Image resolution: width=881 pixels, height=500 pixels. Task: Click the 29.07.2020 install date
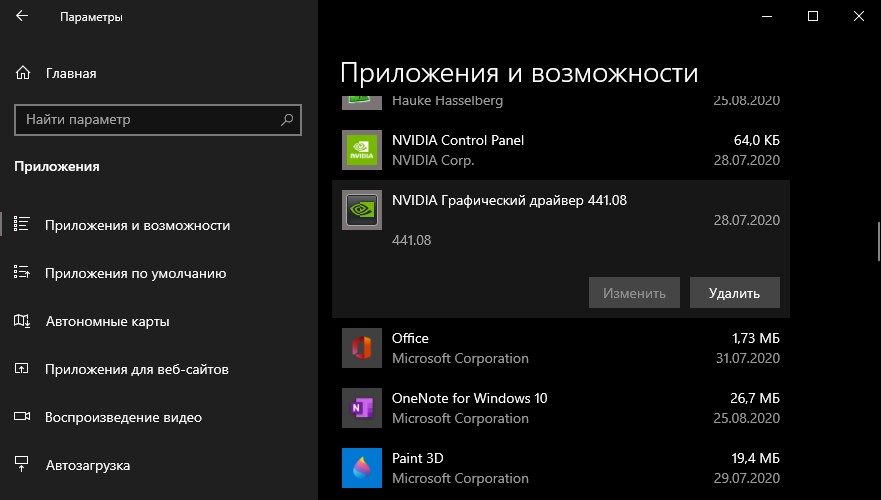click(x=747, y=478)
